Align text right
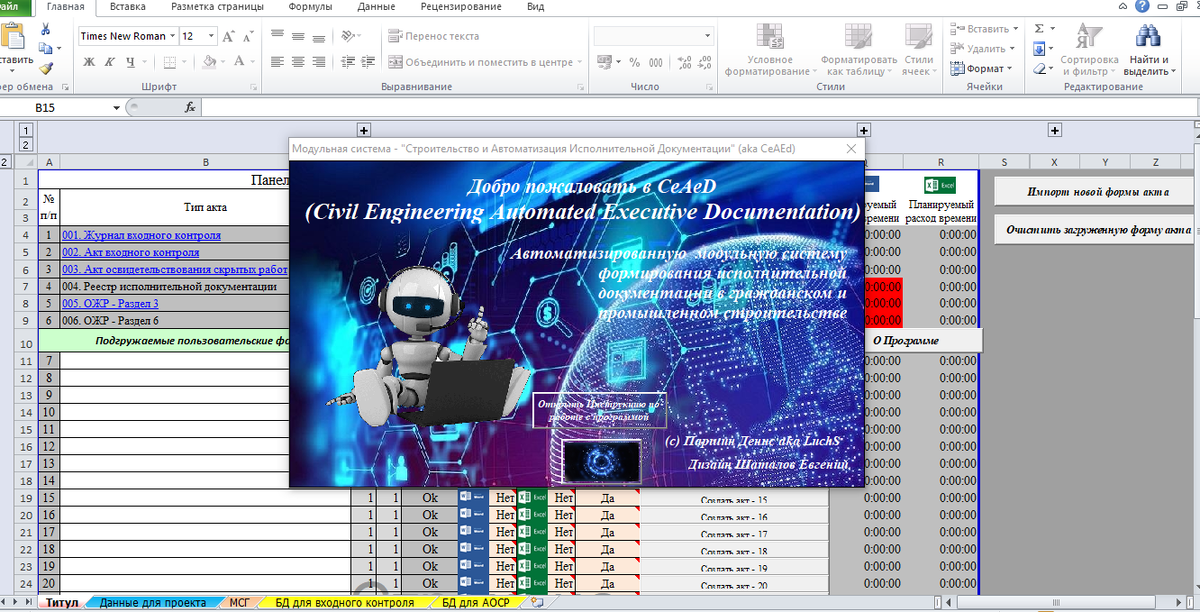1200x612 pixels. click(x=319, y=62)
